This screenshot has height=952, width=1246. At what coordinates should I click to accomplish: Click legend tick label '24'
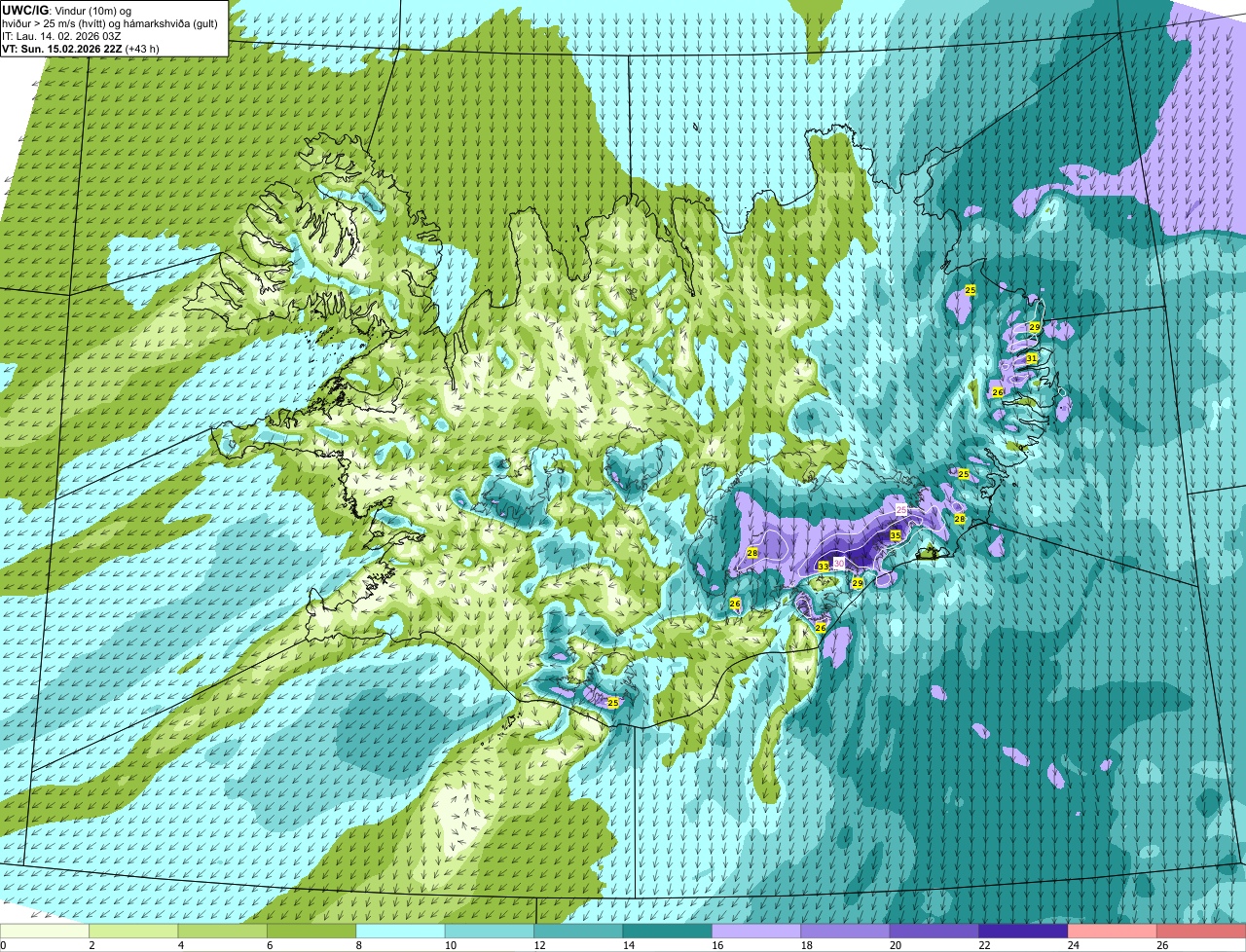1072,944
